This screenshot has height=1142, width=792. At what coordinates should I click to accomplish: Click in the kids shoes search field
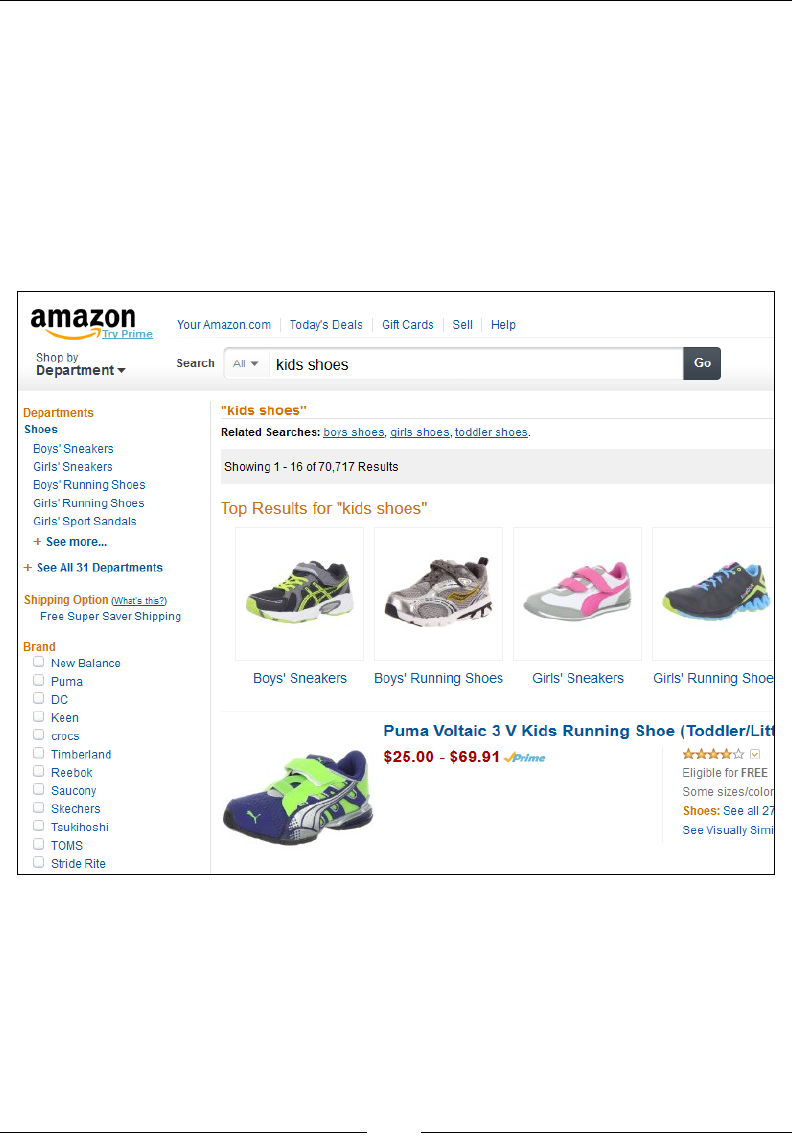pos(476,364)
